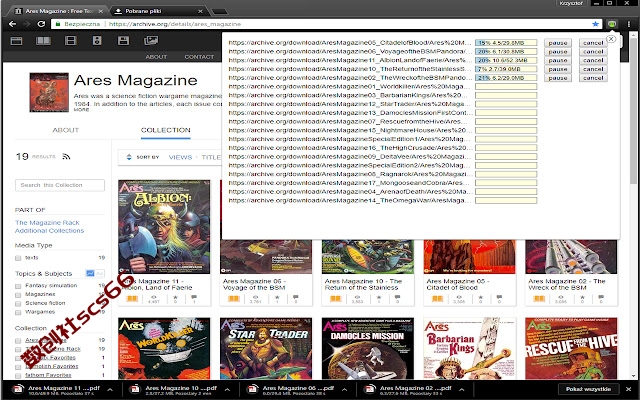
Task: Open ABOUT in the top navigation
Action: [156, 57]
